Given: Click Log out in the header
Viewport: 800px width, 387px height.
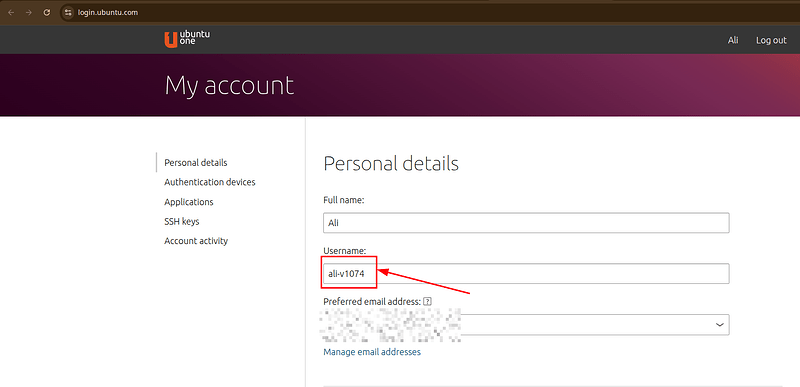Looking at the screenshot, I should click(771, 40).
